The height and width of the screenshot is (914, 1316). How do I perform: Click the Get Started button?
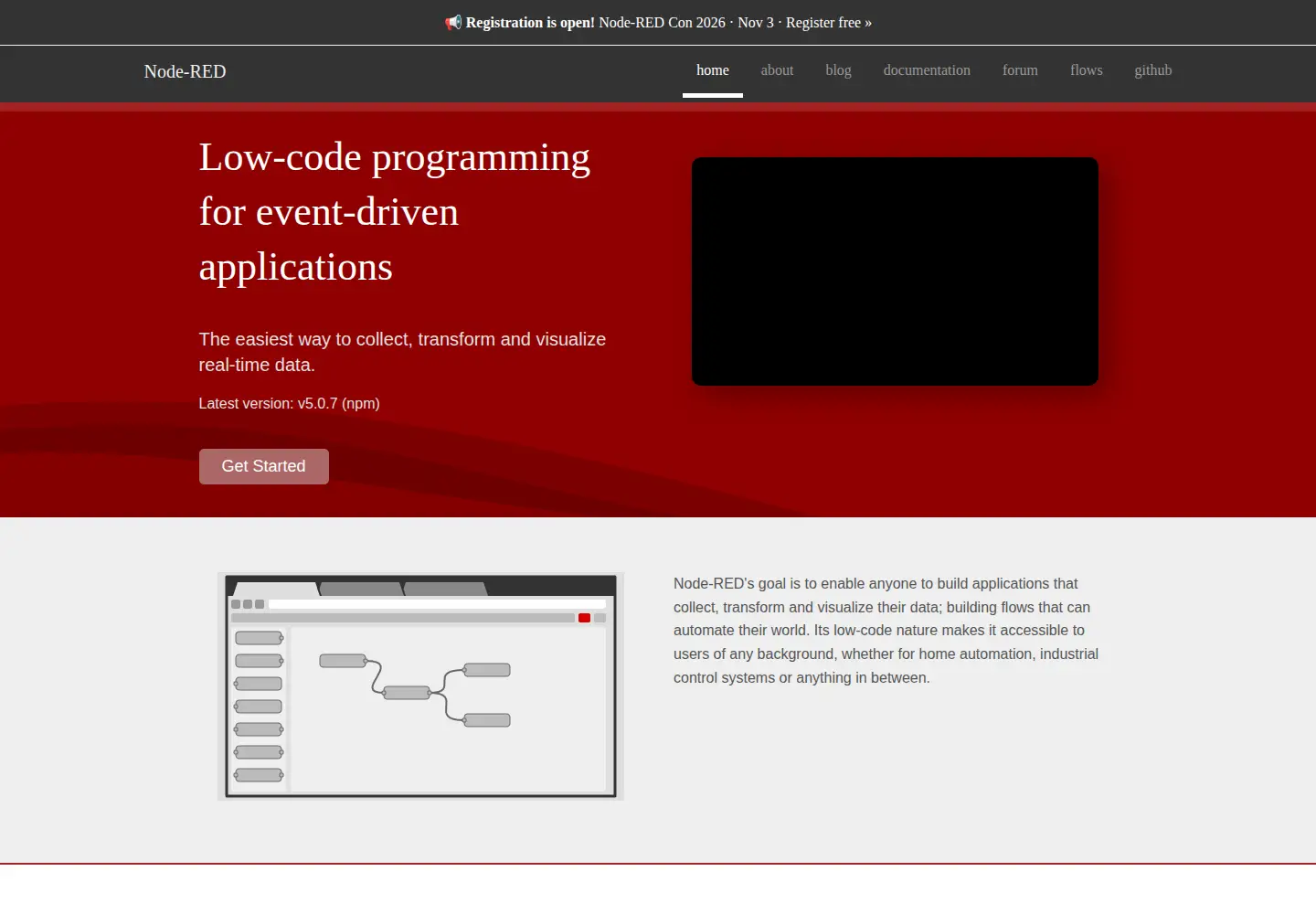264,466
